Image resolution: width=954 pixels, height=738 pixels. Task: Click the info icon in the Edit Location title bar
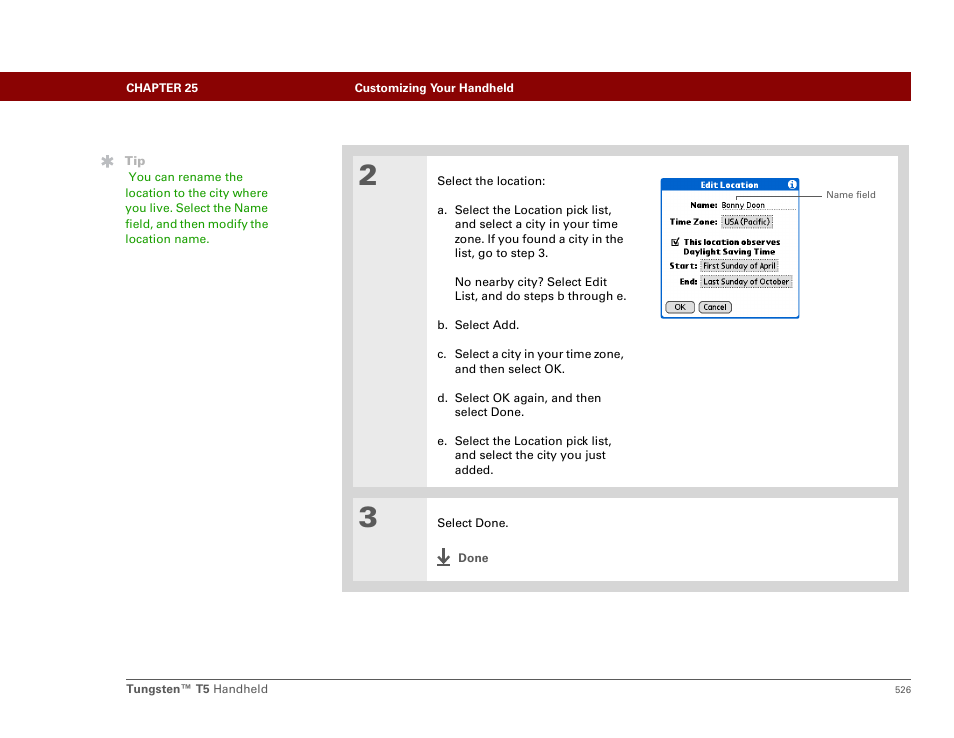(792, 184)
